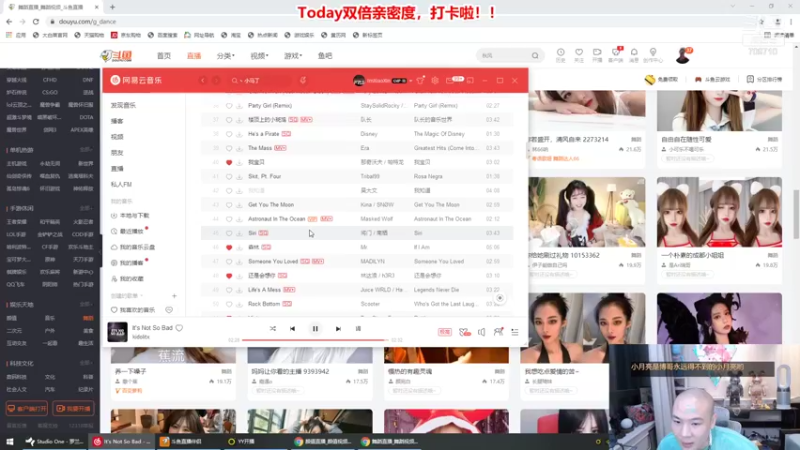Open Douyu stream thumbnail 一个朴素的成都小姐姐
The height and width of the screenshot is (450, 800).
pyautogui.click(x=719, y=212)
